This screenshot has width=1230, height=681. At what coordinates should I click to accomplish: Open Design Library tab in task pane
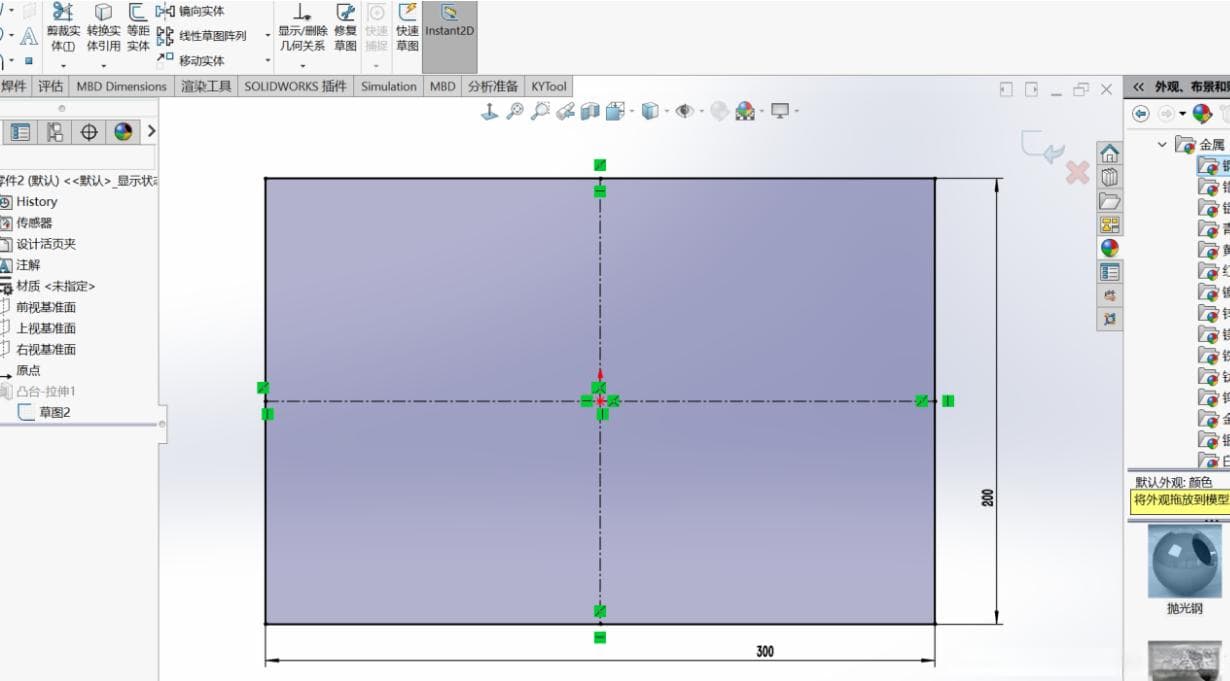(1109, 177)
